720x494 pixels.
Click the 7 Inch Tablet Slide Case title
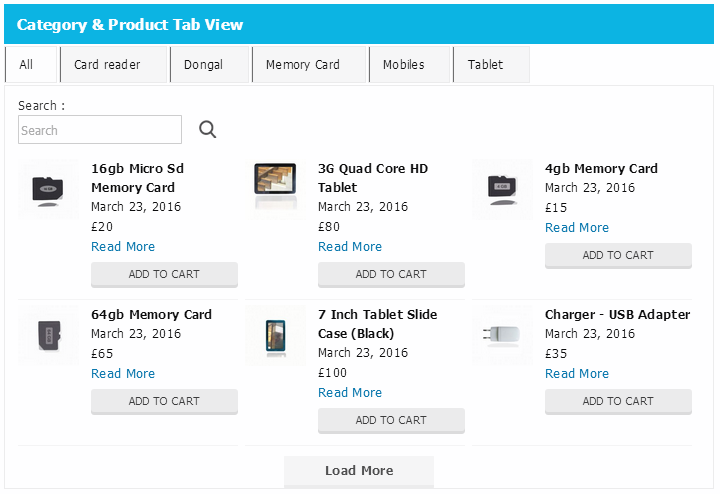coord(377,324)
